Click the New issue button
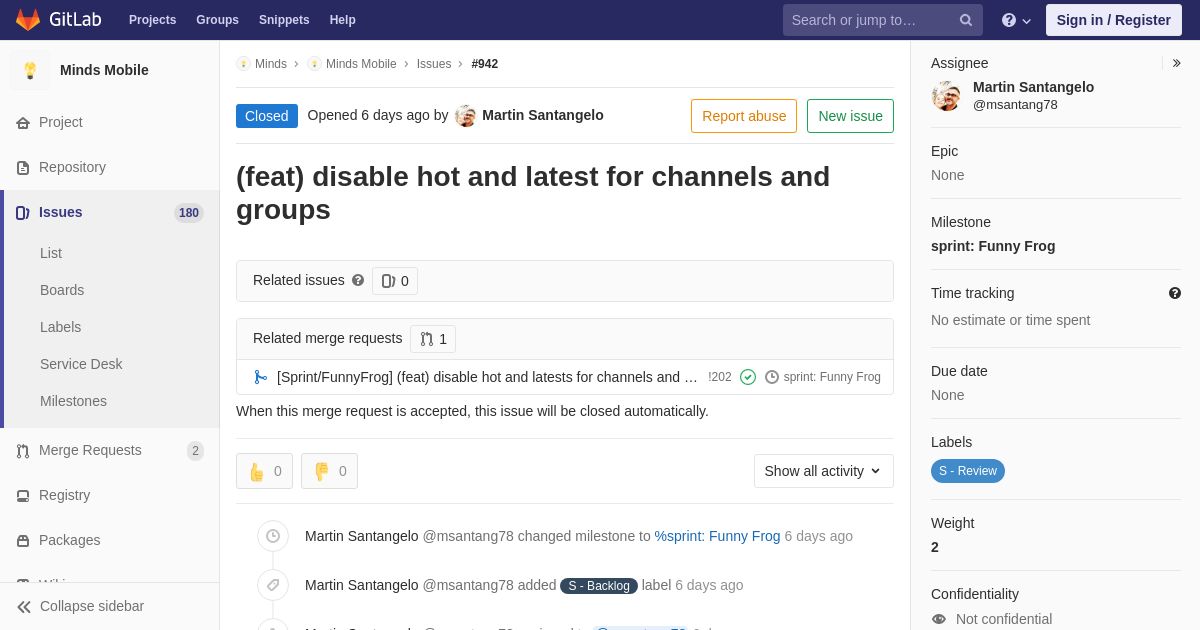 850,116
